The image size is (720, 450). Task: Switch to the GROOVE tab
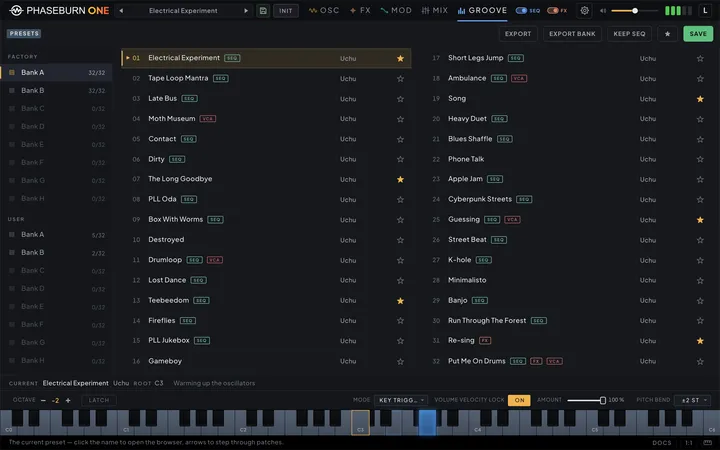coord(482,11)
